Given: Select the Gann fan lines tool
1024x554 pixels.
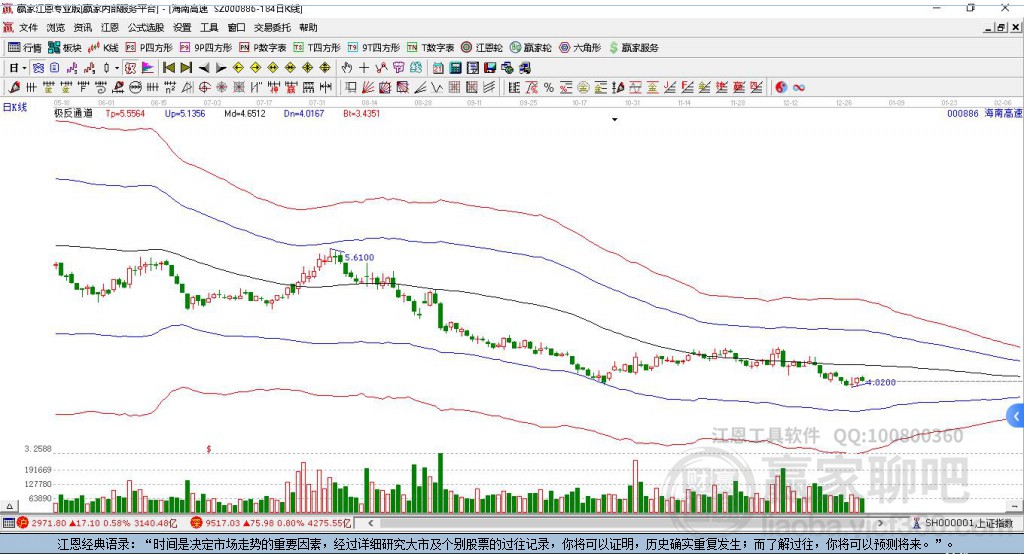Looking at the screenshot, I should pos(368,88).
